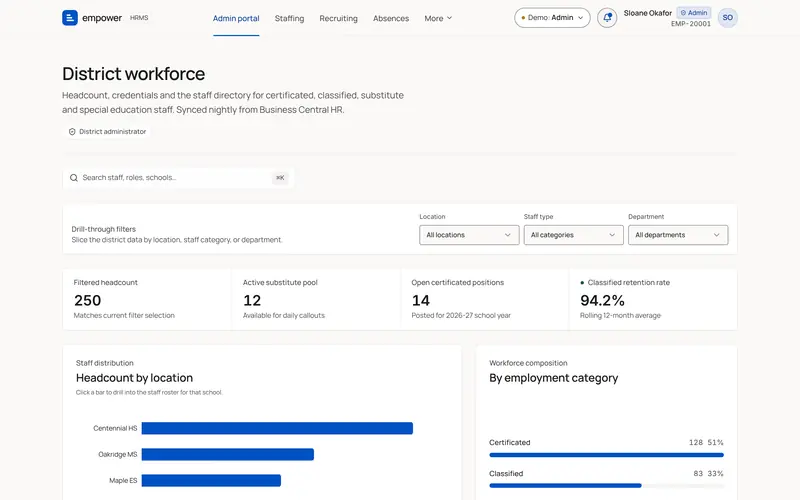Click the Posted for 2026-27 school year text
This screenshot has width=800, height=500.
pyautogui.click(x=461, y=315)
